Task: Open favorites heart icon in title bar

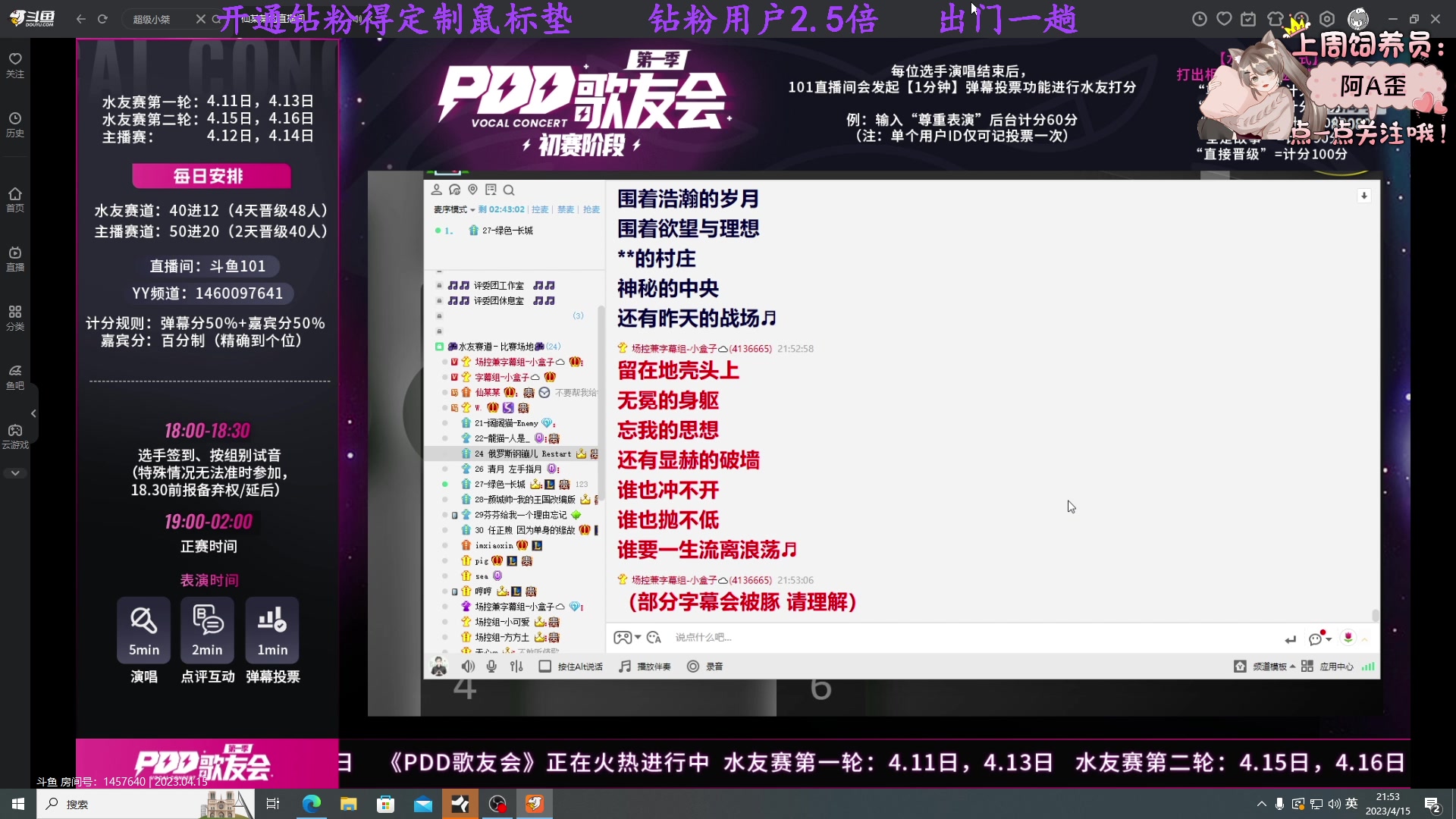Action: click(1224, 19)
